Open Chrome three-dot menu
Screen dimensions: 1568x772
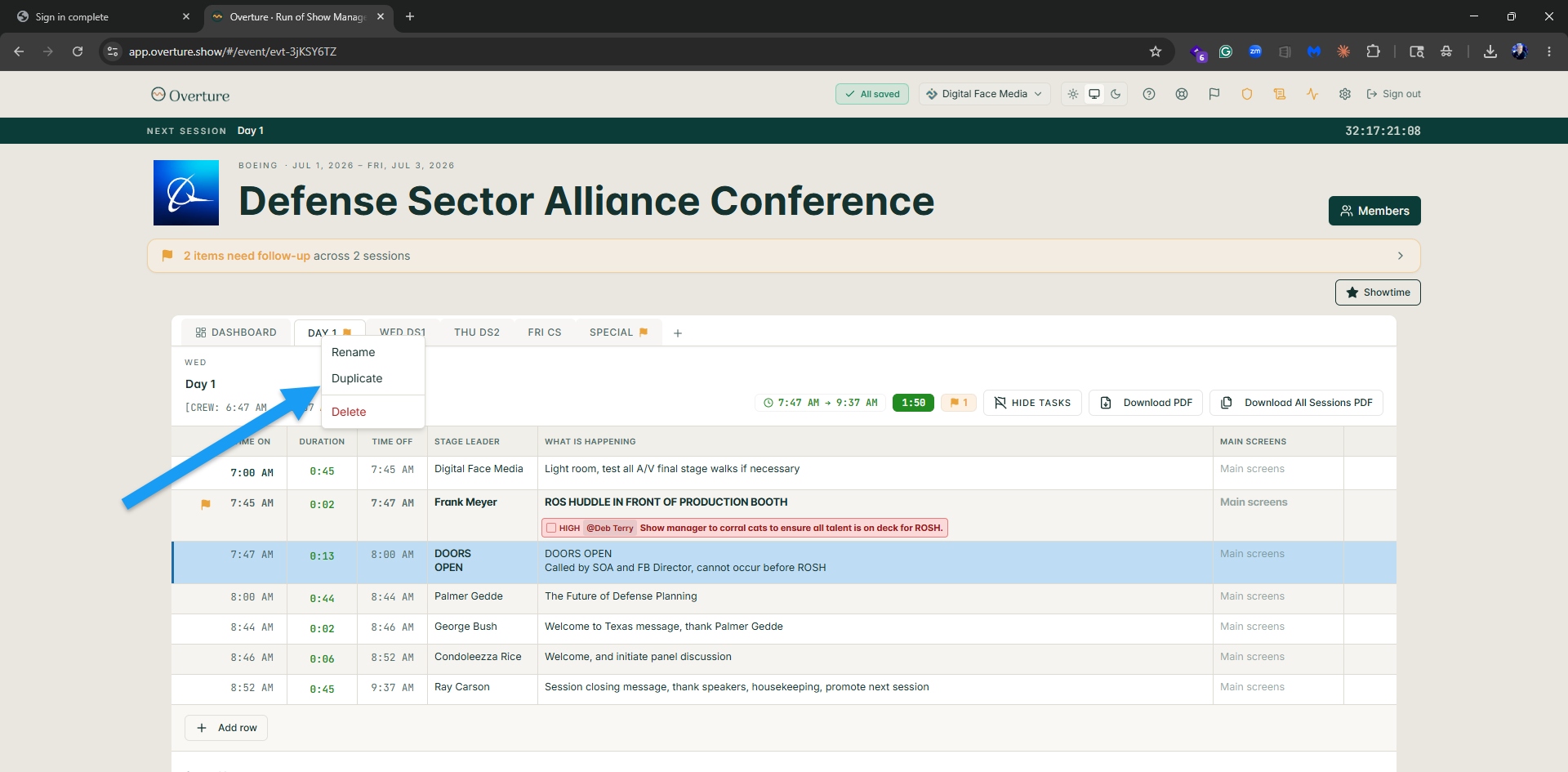[x=1549, y=51]
